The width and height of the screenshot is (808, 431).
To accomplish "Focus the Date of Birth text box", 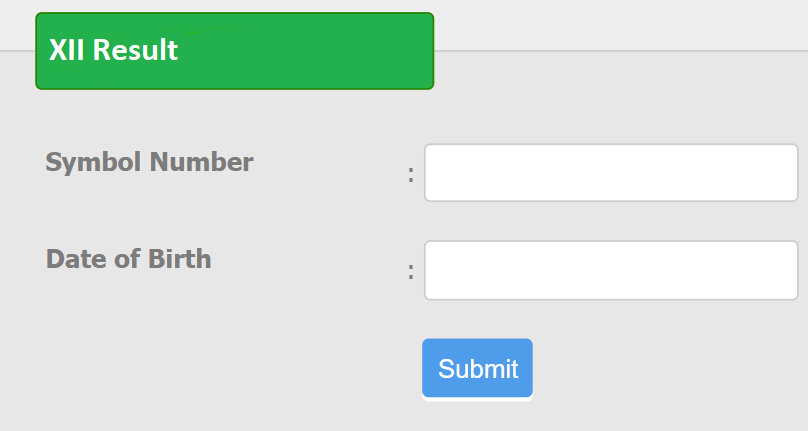I will point(611,270).
